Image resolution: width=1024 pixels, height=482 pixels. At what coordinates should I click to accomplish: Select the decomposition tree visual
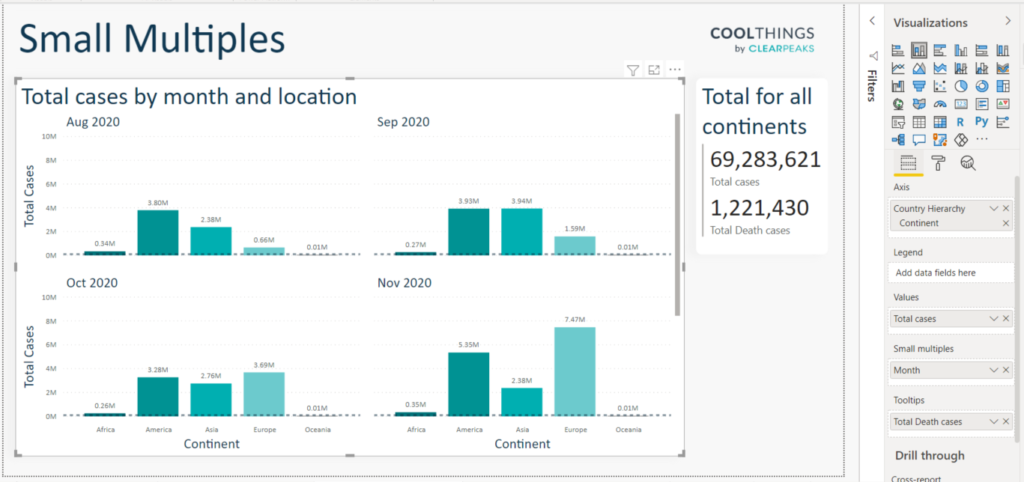(x=899, y=139)
